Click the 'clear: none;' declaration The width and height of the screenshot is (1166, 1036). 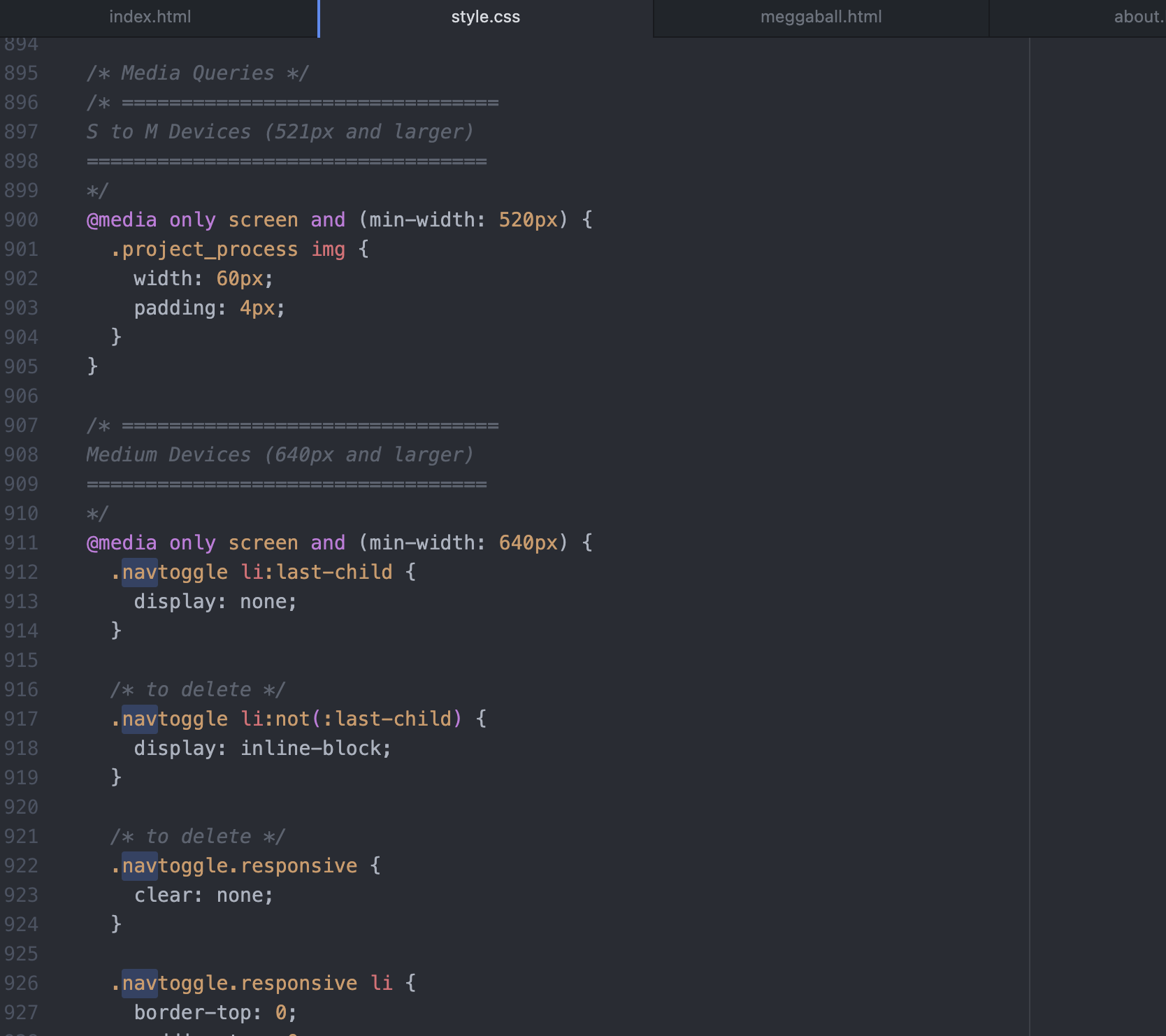click(x=203, y=895)
